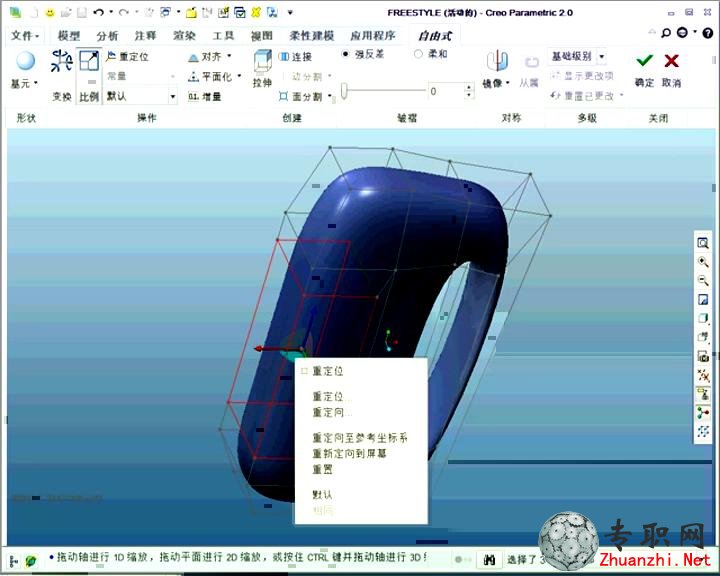This screenshot has width=720, height=576.
Task: Switch to the 模型 ribbon tab
Action: 69,35
